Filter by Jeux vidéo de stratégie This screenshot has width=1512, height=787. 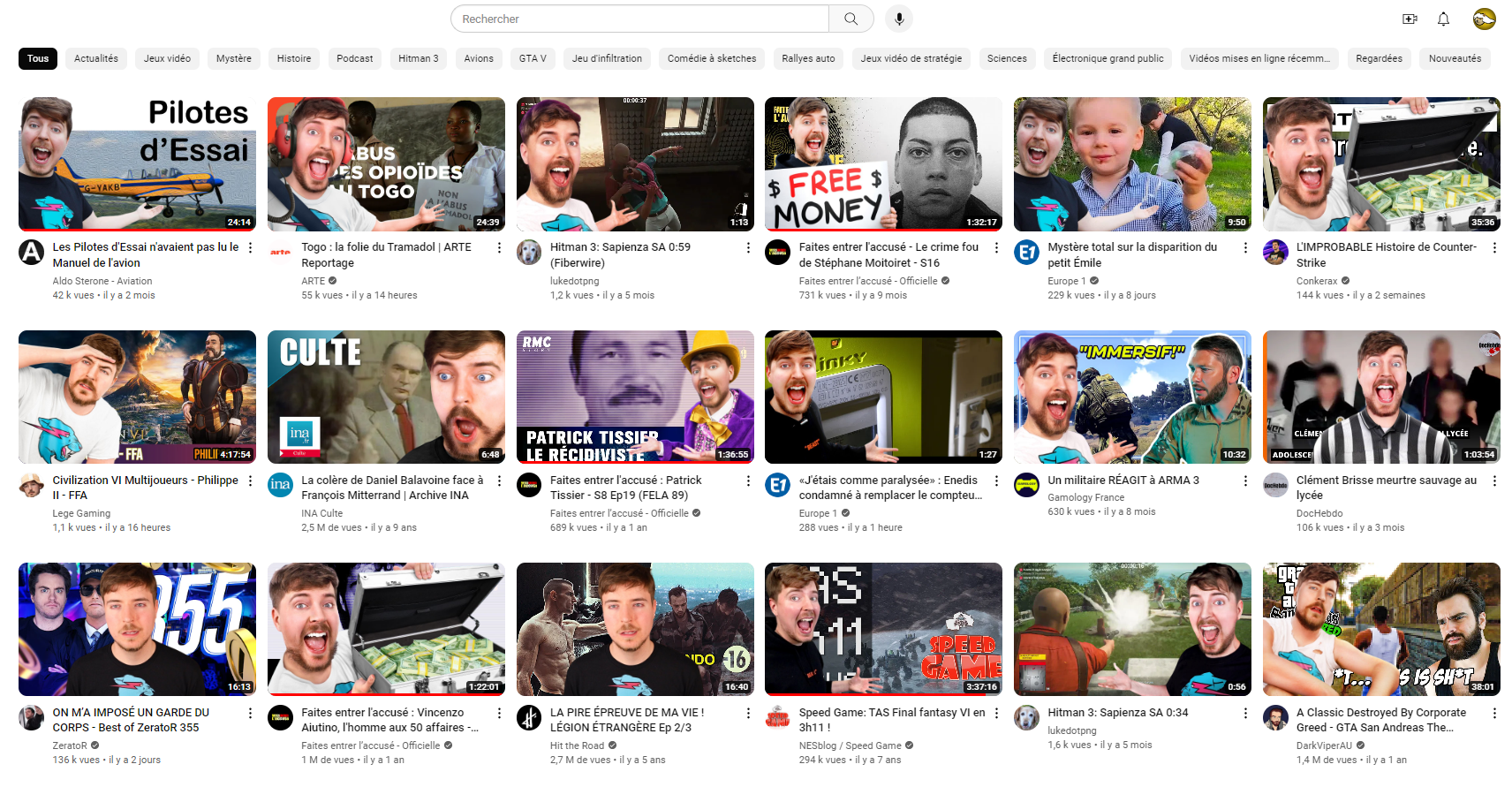pos(911,58)
